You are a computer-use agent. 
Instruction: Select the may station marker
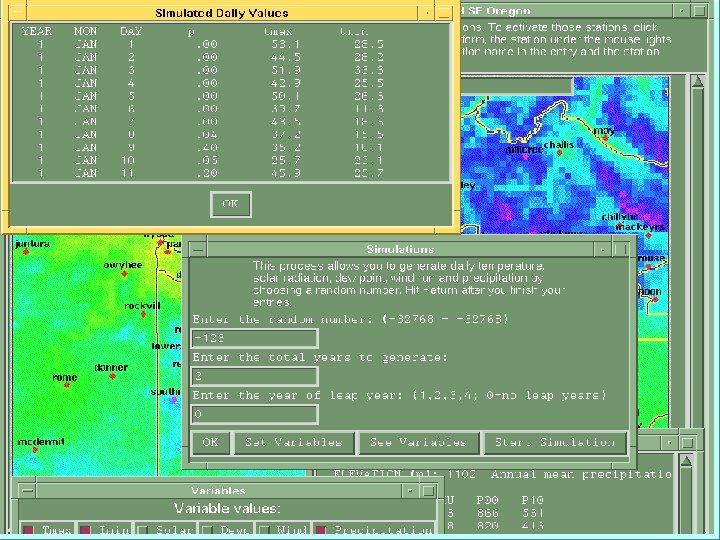(605, 138)
